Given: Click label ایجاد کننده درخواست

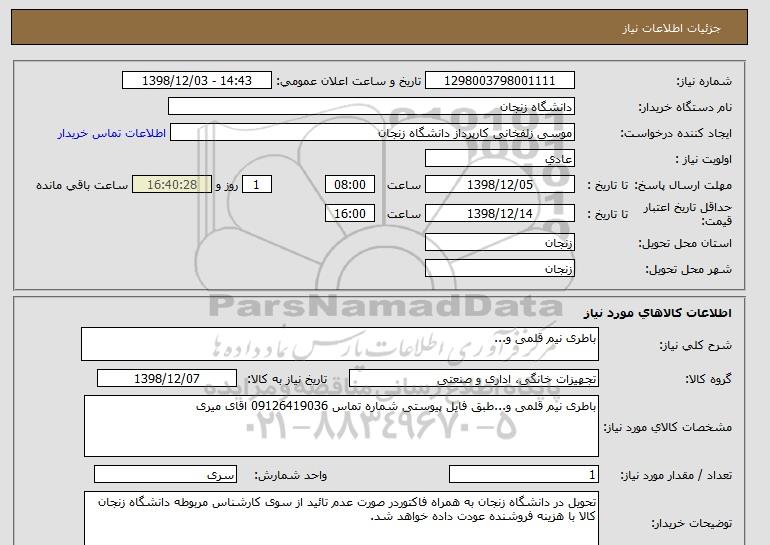Looking at the screenshot, I should tap(676, 133).
